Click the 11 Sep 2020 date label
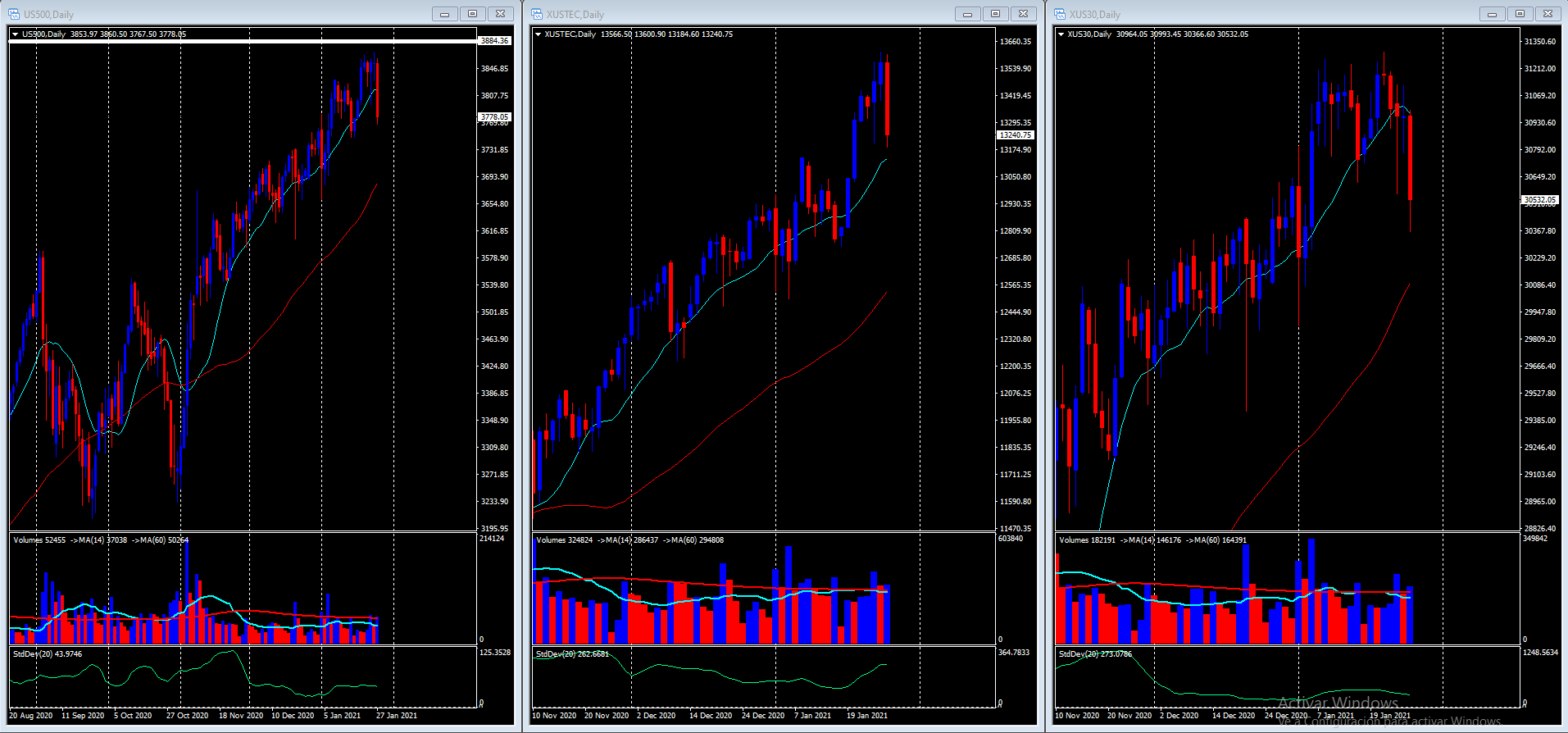1568x733 pixels. pos(83,716)
